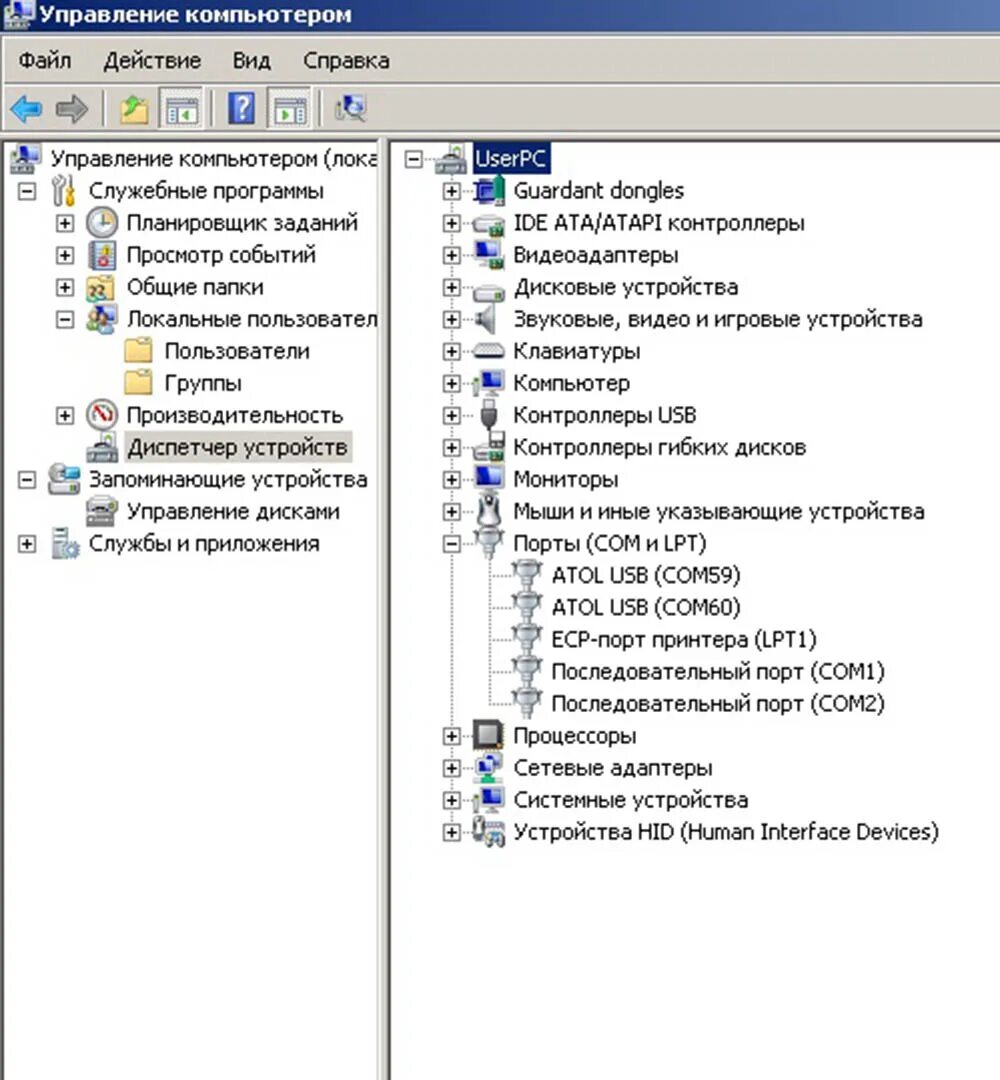Expand the Контроллеры гибких дисков node
Viewport: 1000px width, 1080px height.
tap(451, 447)
